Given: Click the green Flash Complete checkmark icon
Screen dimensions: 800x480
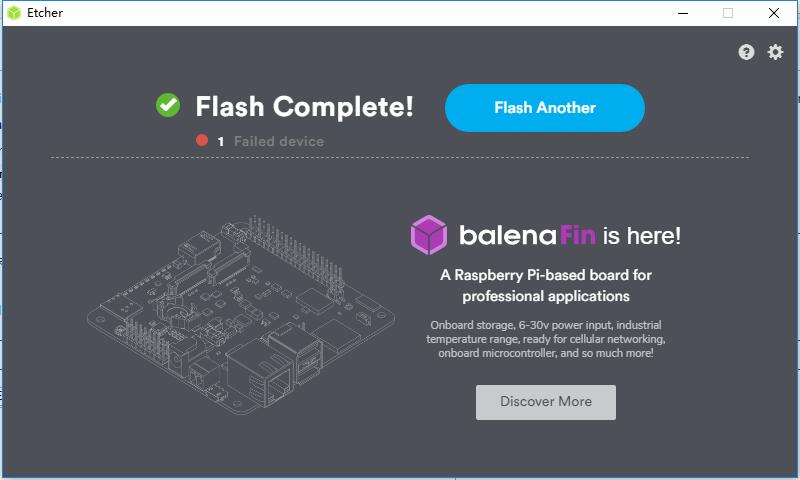Looking at the screenshot, I should click(x=168, y=105).
